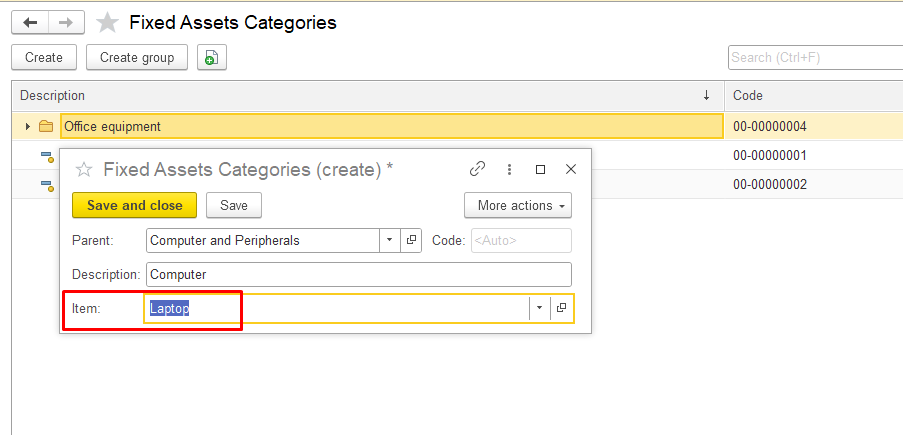The image size is (903, 435).
Task: Click the Save button
Action: coord(234,205)
